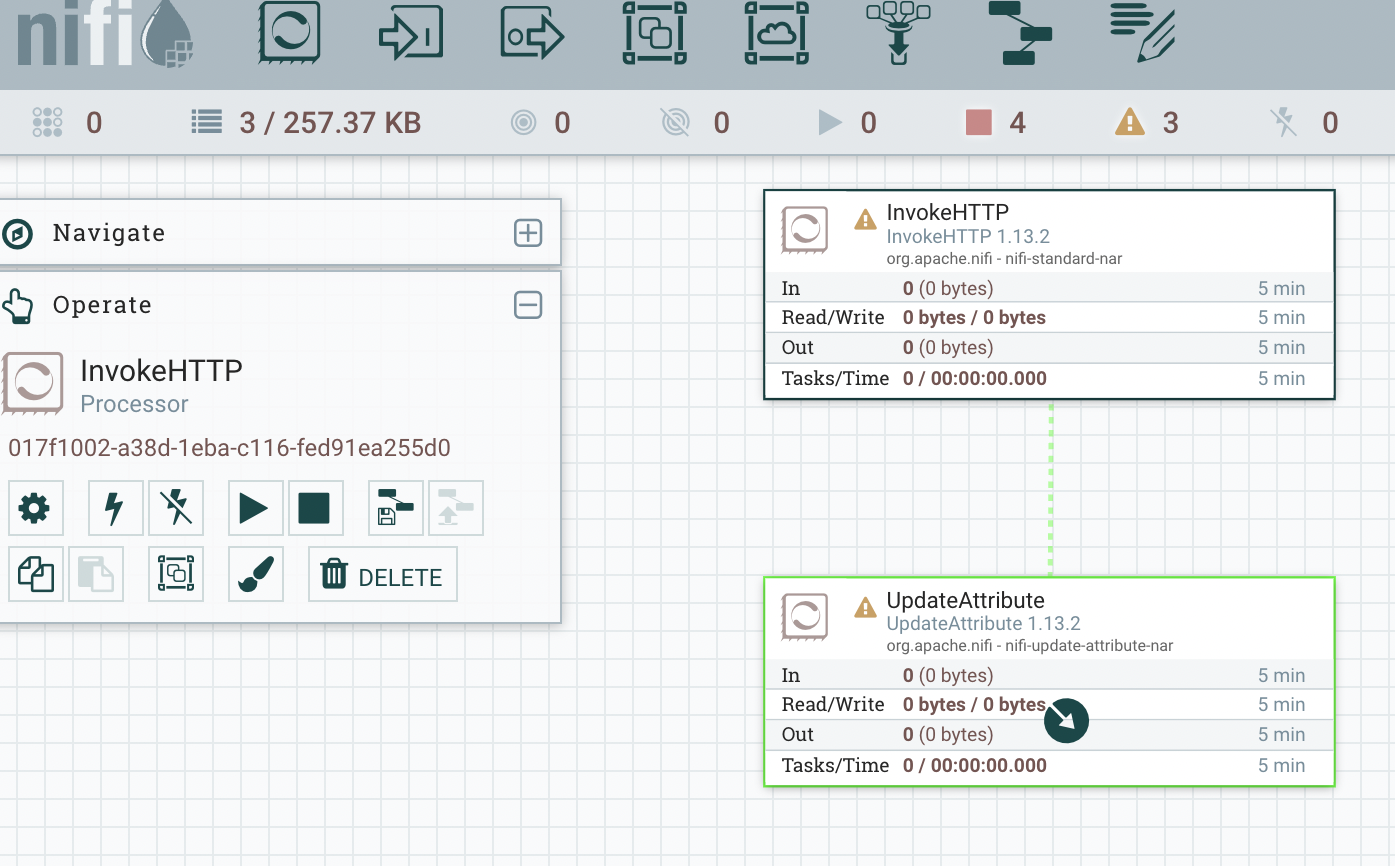This screenshot has height=866, width=1395.
Task: Create a template from the selected processor
Action: coord(395,508)
